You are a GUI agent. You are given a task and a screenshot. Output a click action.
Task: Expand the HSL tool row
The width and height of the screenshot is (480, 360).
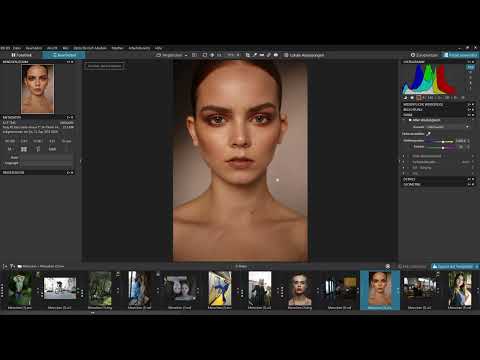(x=415, y=173)
